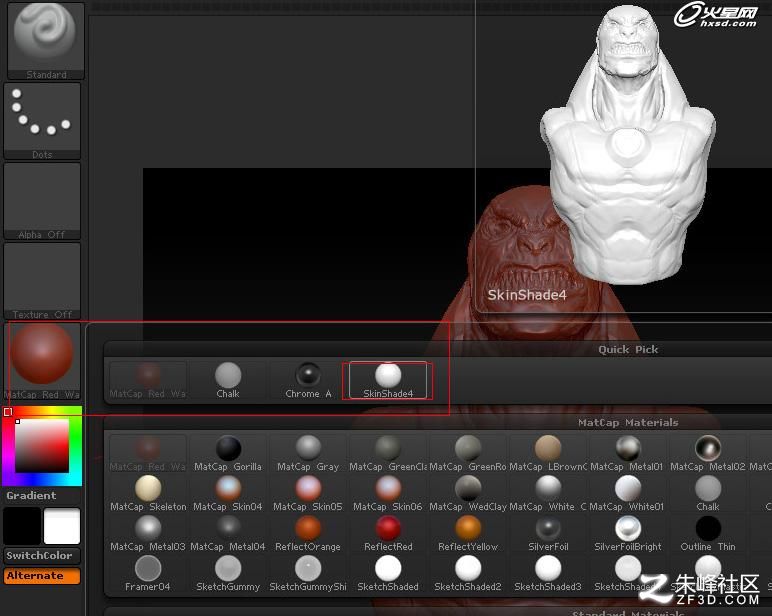Choose ReflectYellow material
The width and height of the screenshot is (772, 616).
(x=468, y=533)
